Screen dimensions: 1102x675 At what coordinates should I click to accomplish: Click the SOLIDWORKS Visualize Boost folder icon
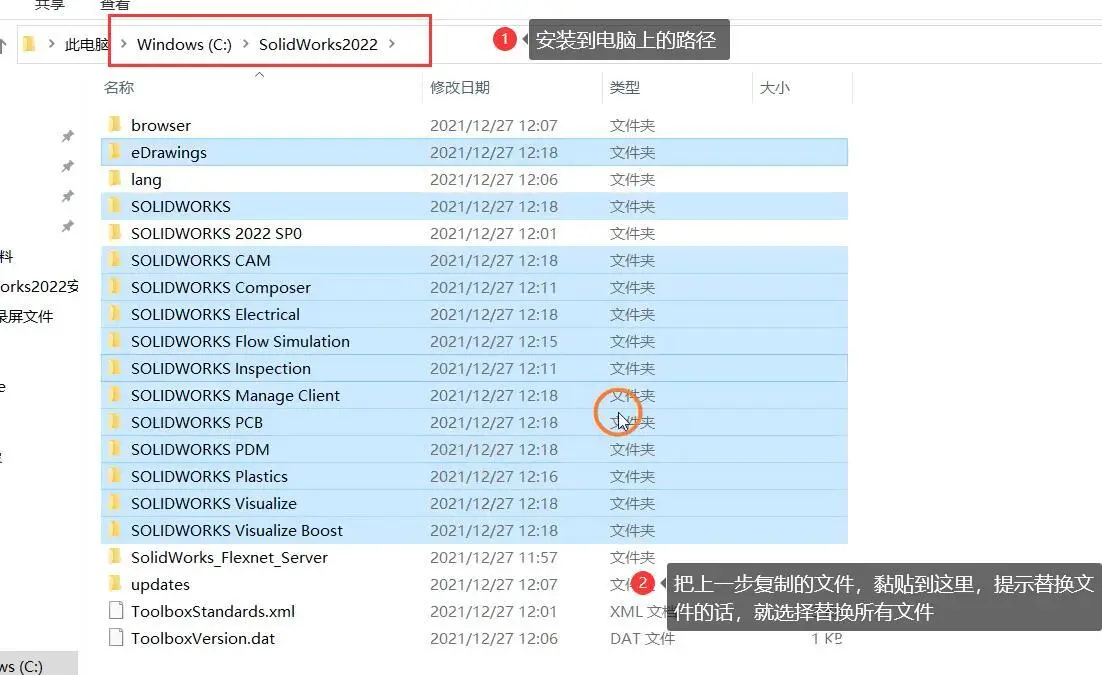115,530
